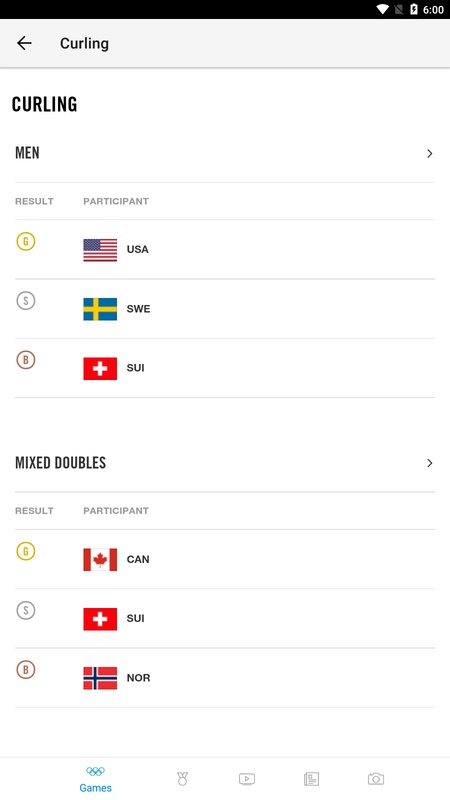Open the camera photos tab icon
Viewport: 450px width, 800px height.
[x=376, y=779]
